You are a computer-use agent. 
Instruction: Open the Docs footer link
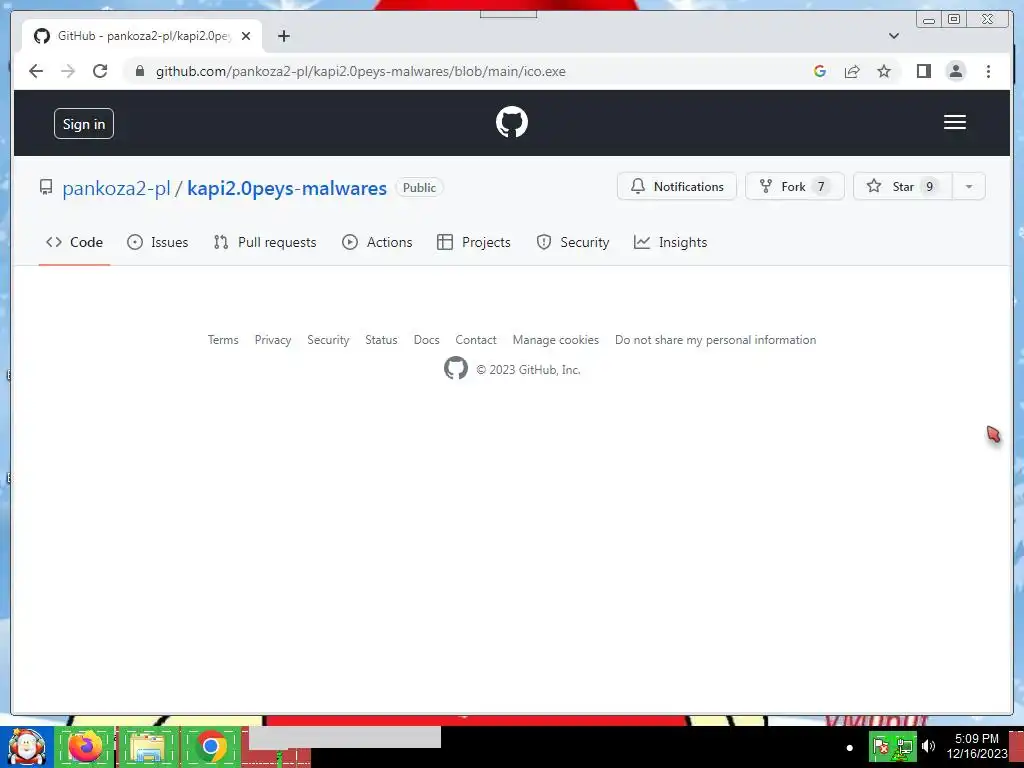426,340
